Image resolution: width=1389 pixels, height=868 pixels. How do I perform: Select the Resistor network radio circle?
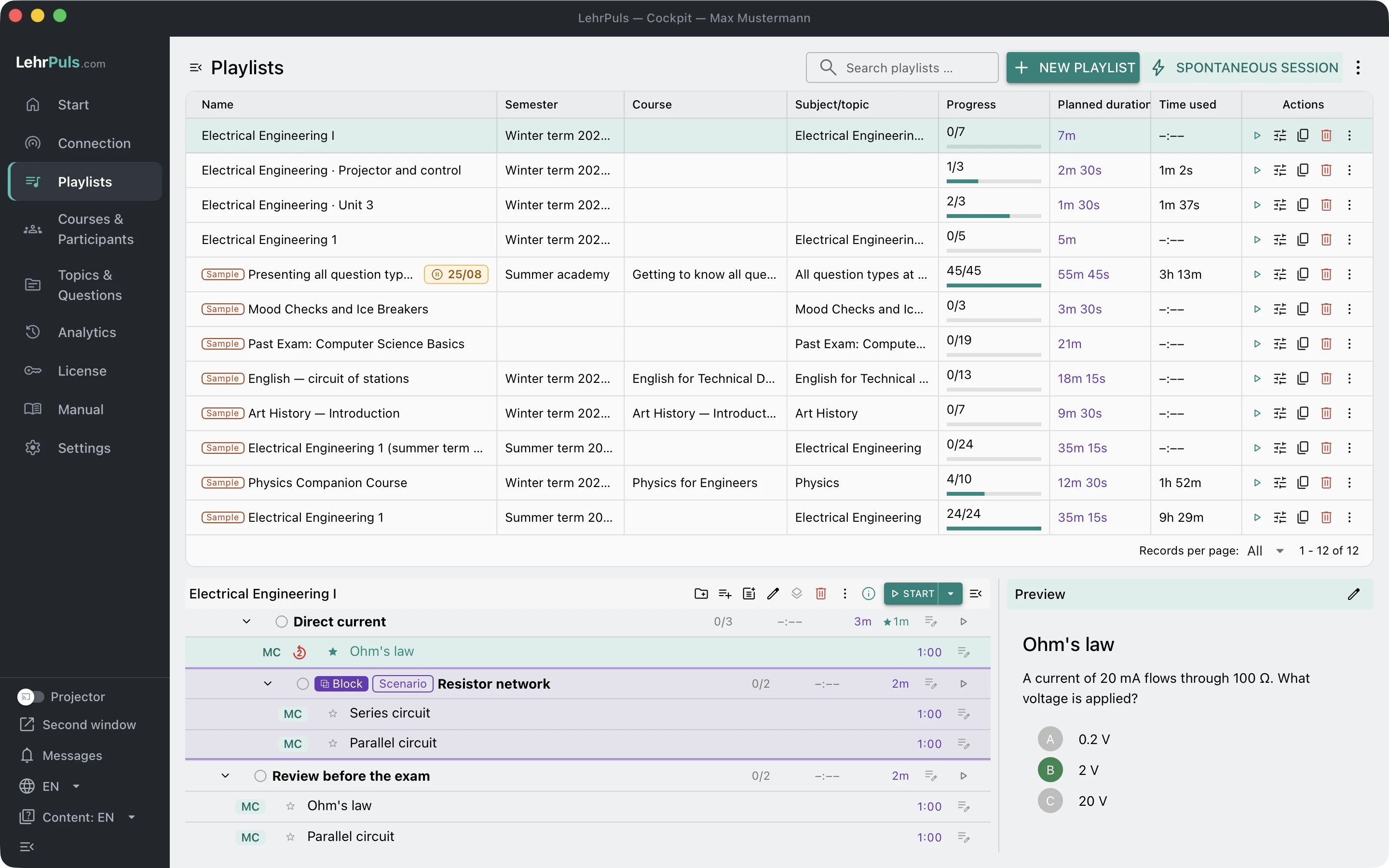302,684
